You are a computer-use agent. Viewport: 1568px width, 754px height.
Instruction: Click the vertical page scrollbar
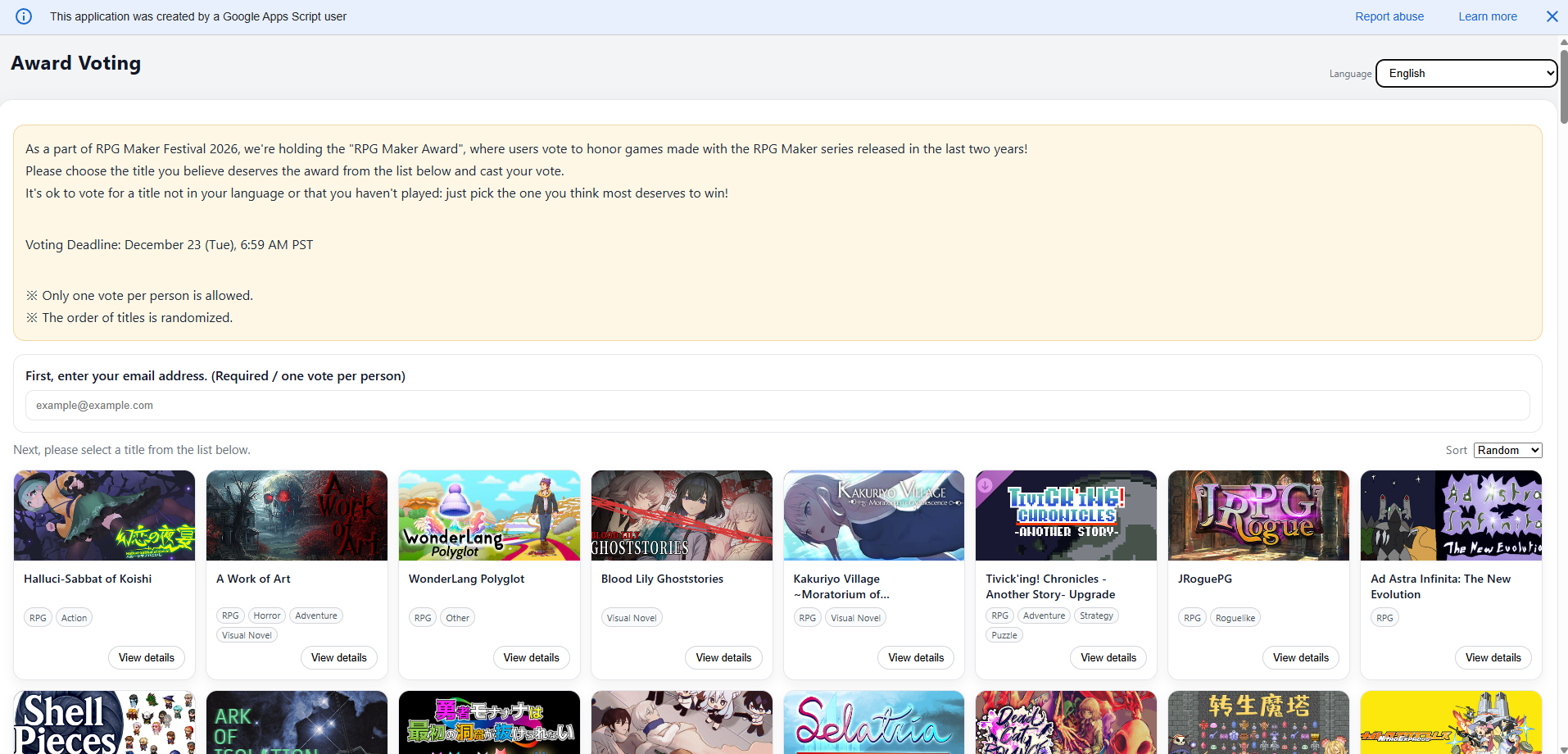pos(1563,86)
